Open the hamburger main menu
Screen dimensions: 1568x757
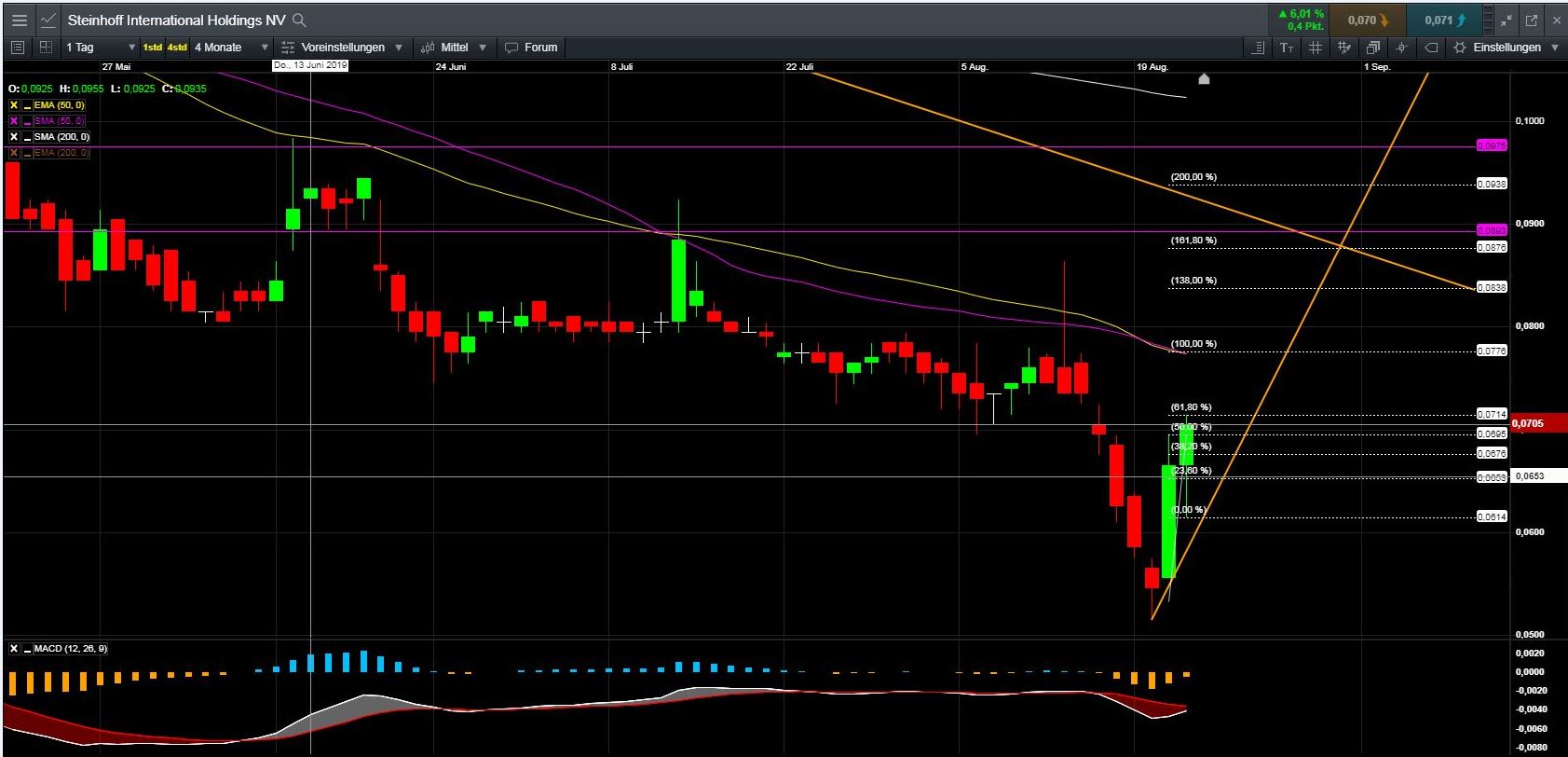click(x=20, y=20)
